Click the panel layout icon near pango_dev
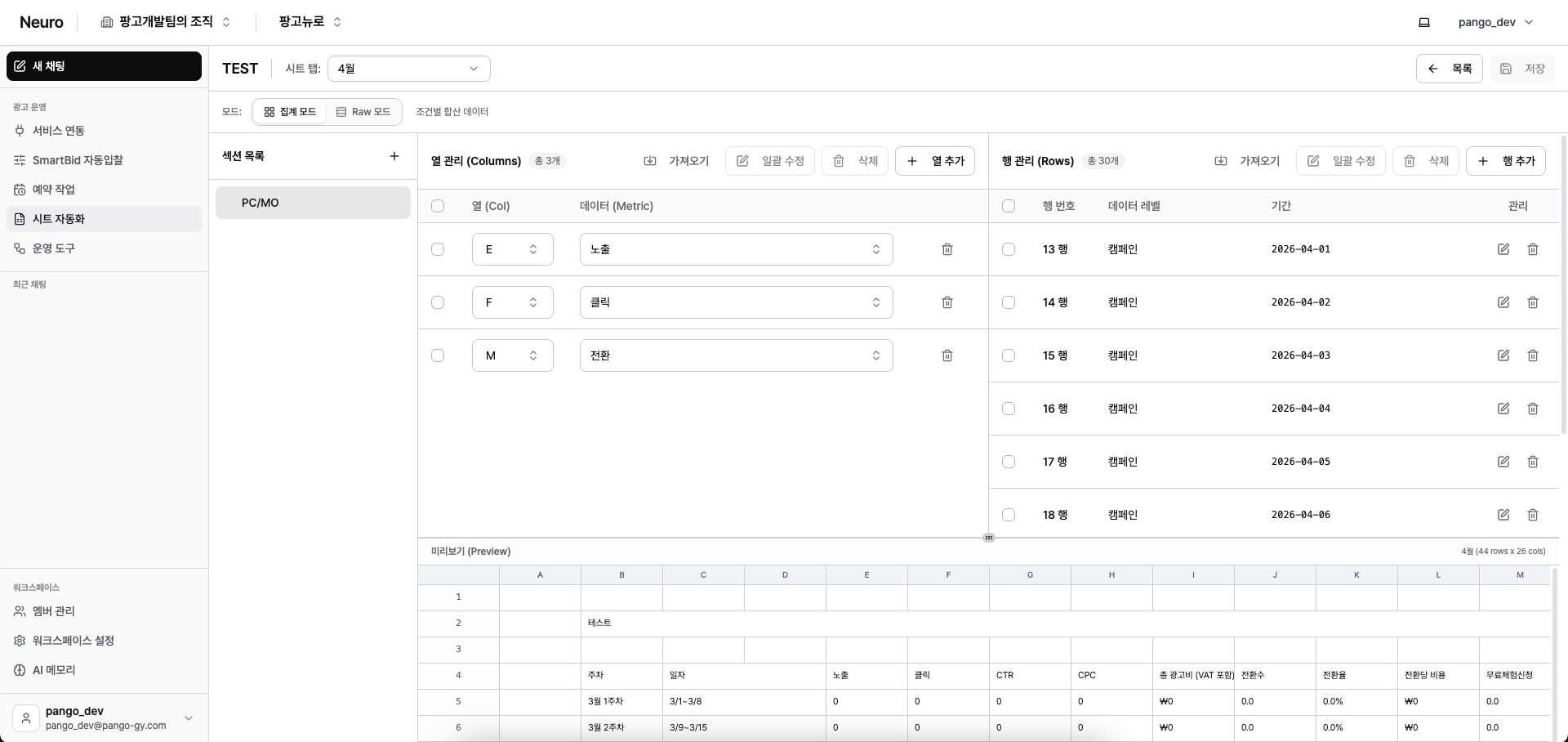This screenshot has height=742, width=1568. 1424,23
